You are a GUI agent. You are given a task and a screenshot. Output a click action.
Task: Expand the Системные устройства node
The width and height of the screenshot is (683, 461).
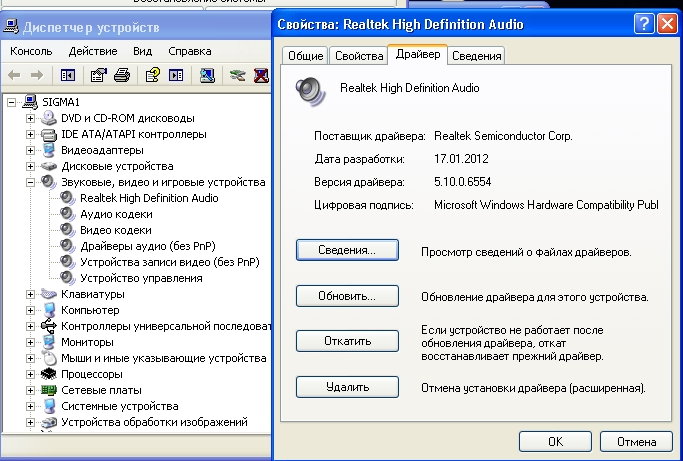pyautogui.click(x=30, y=406)
